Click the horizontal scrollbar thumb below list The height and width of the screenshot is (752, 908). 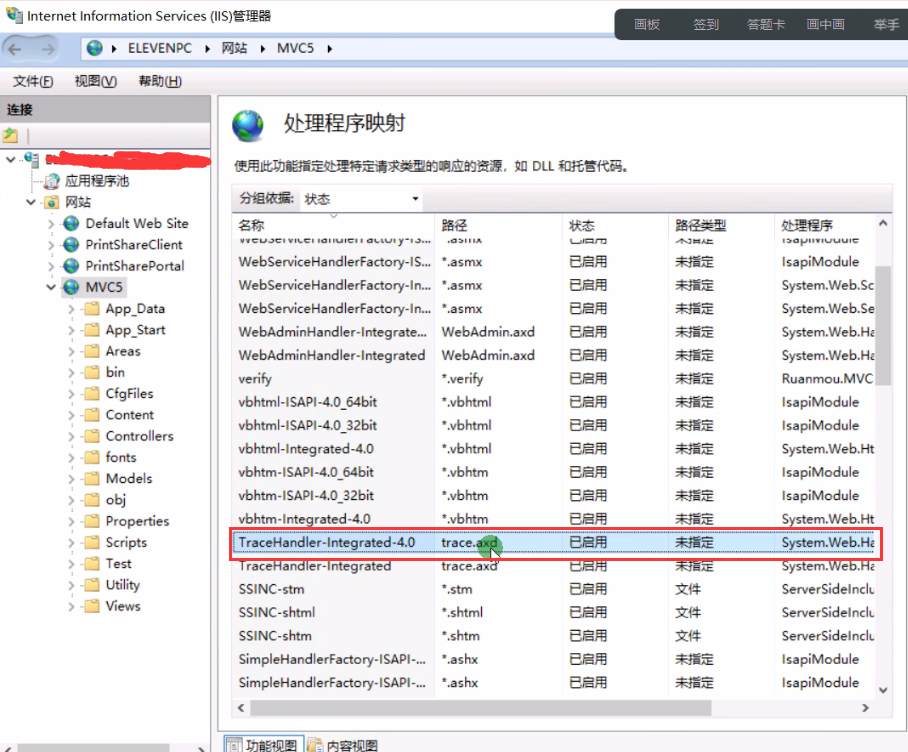pyautogui.click(x=481, y=707)
